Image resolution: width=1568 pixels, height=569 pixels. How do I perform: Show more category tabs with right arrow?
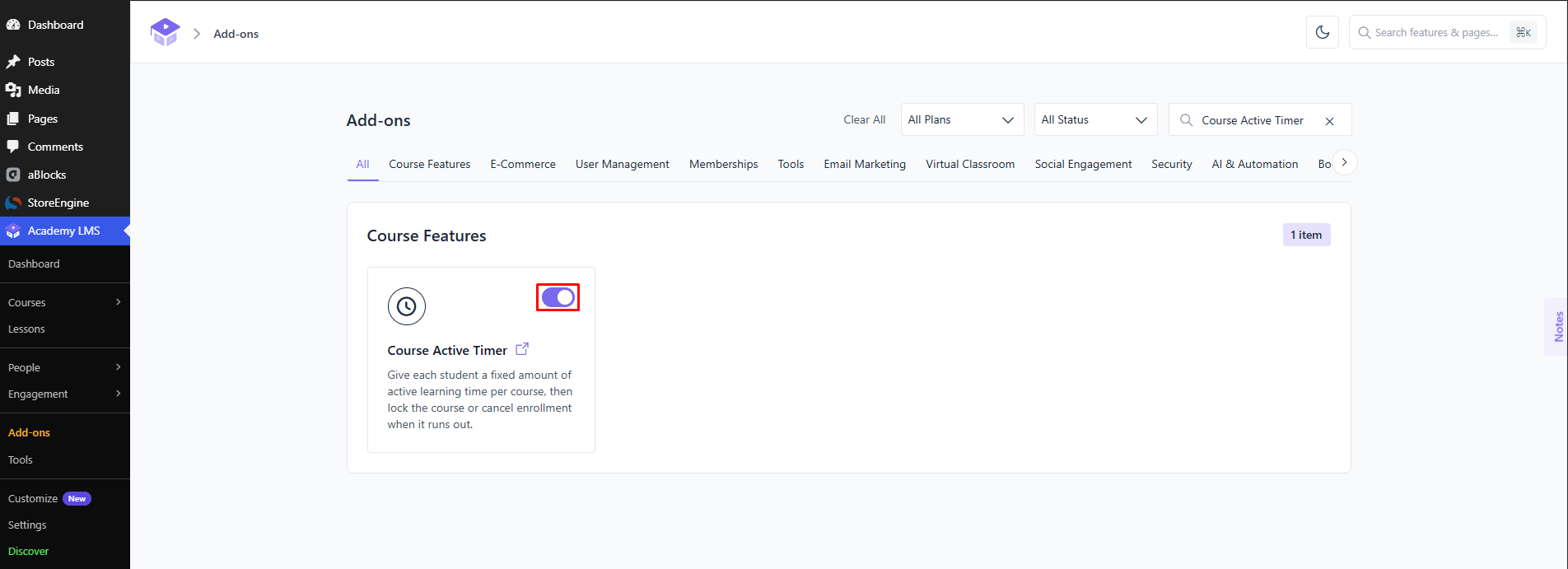click(1344, 162)
